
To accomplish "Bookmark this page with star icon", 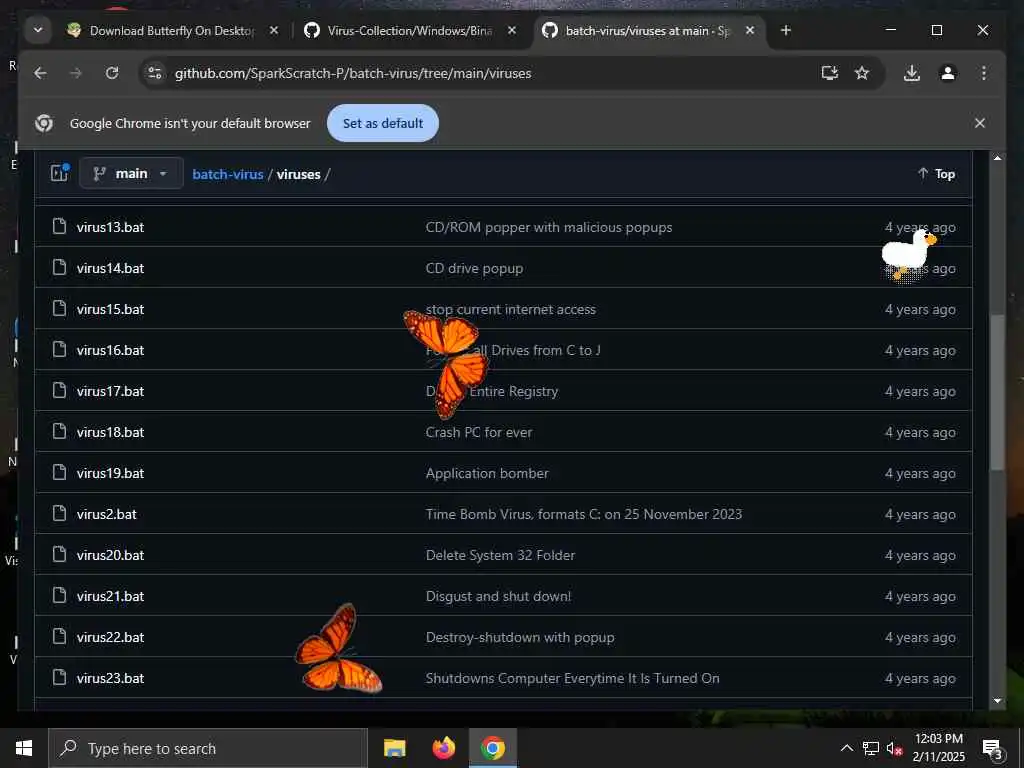I will pyautogui.click(x=862, y=73).
